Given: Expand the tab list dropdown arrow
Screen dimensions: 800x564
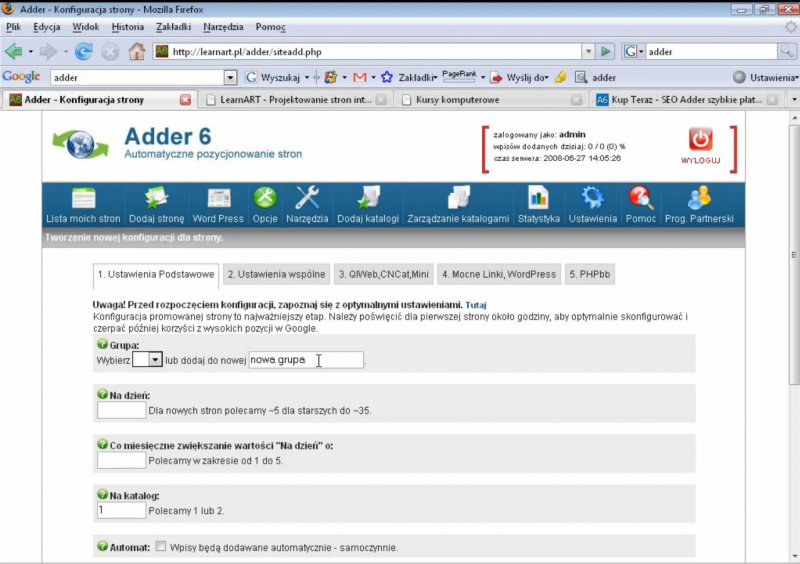Looking at the screenshot, I should 793,100.
